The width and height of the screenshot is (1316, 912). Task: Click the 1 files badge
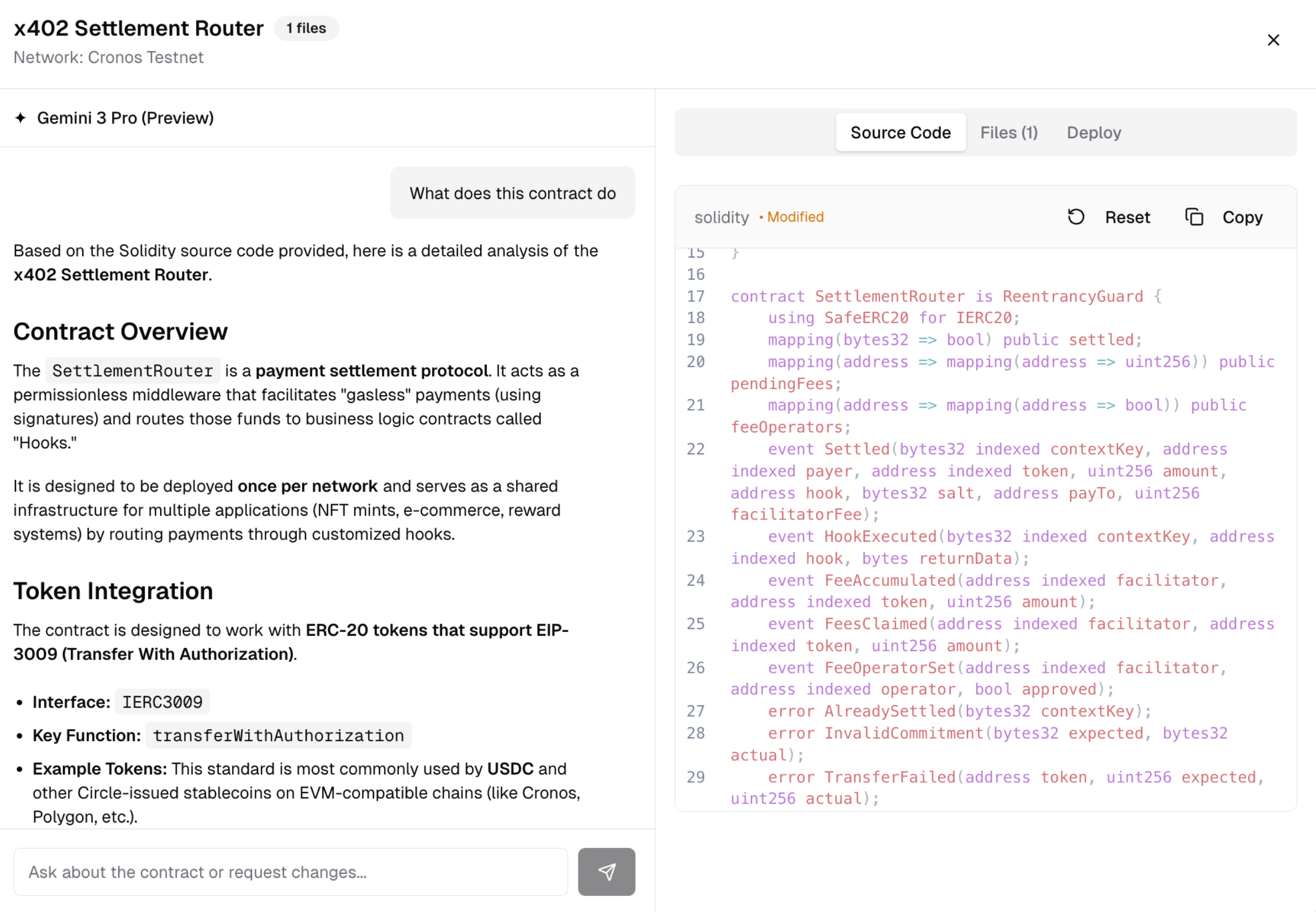point(306,28)
